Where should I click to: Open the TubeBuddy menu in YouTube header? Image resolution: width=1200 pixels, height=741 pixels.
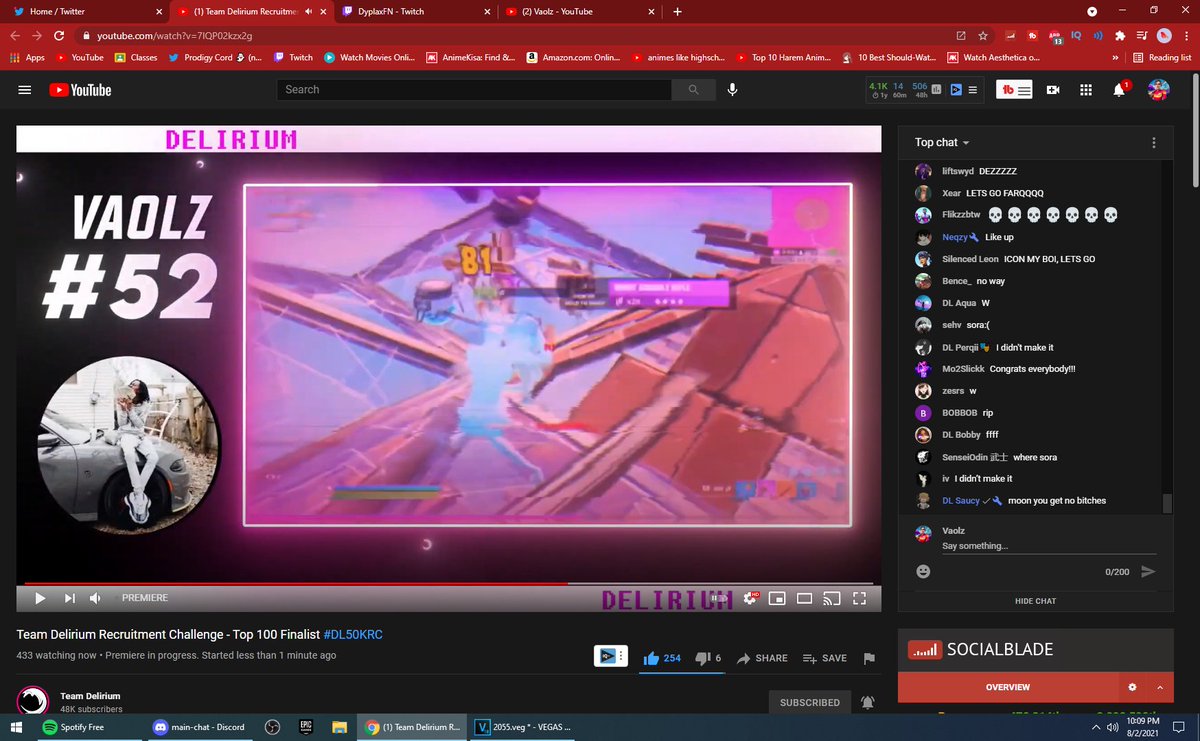click(x=1015, y=90)
